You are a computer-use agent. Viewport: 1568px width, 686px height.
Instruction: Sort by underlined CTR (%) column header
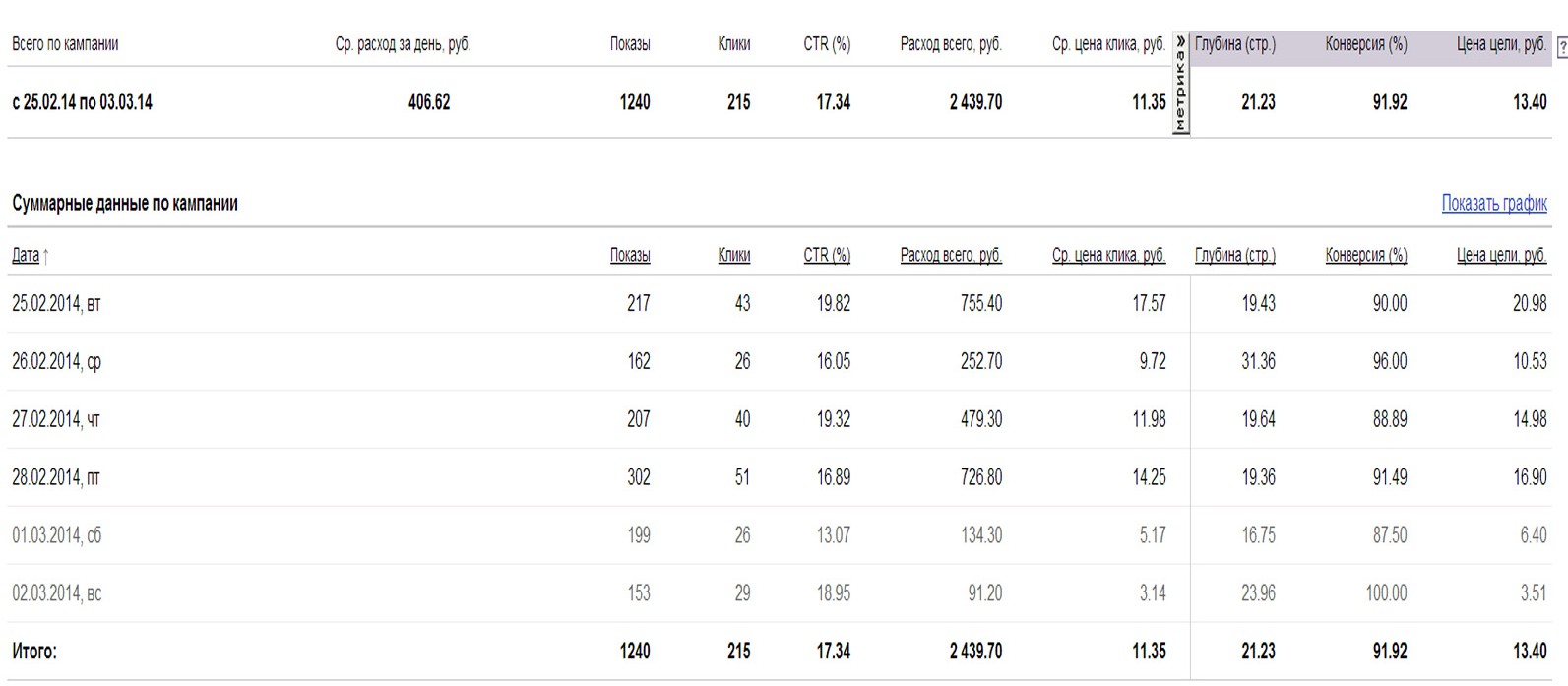[x=826, y=256]
